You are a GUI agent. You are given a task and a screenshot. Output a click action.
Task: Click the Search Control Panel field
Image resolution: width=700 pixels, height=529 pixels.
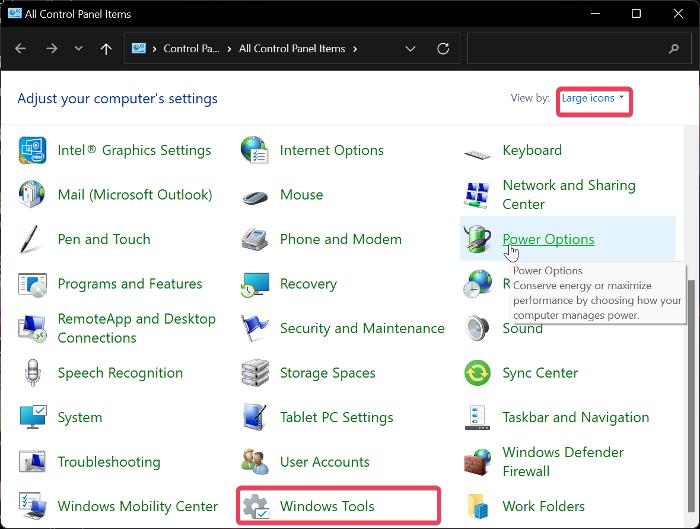tap(579, 49)
